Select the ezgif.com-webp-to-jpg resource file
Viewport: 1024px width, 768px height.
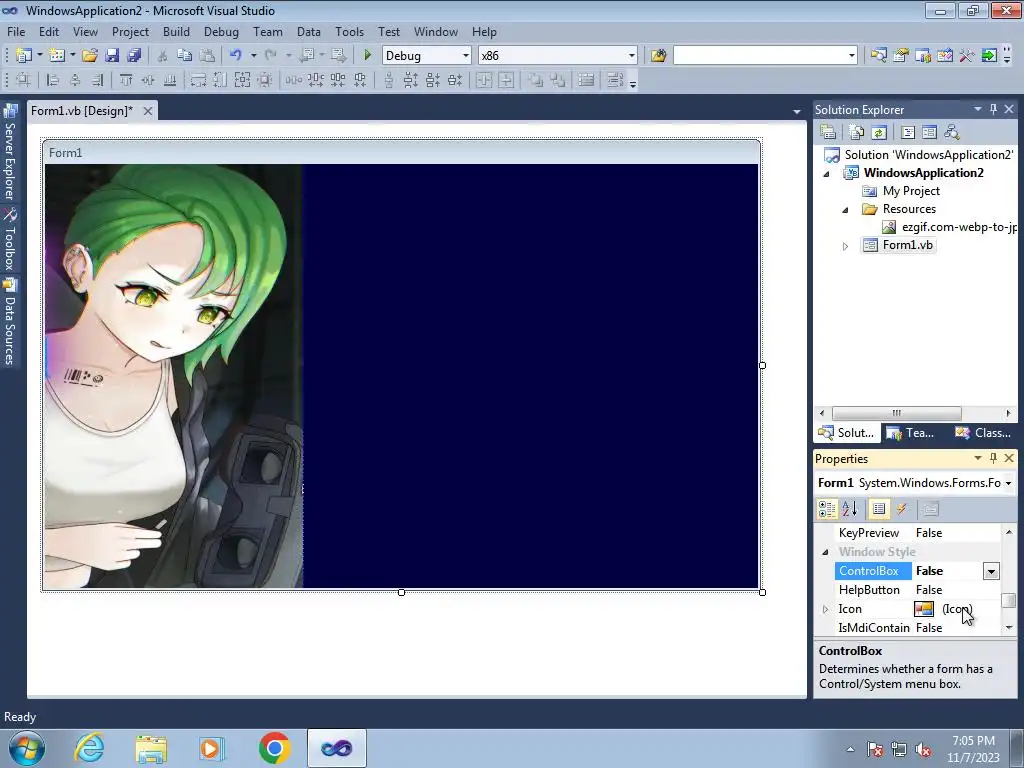click(949, 227)
